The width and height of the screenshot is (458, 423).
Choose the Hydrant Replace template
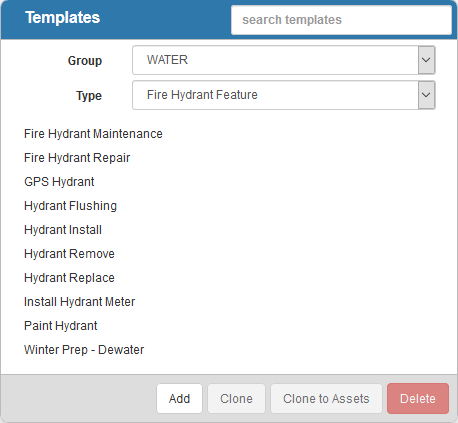click(x=69, y=278)
